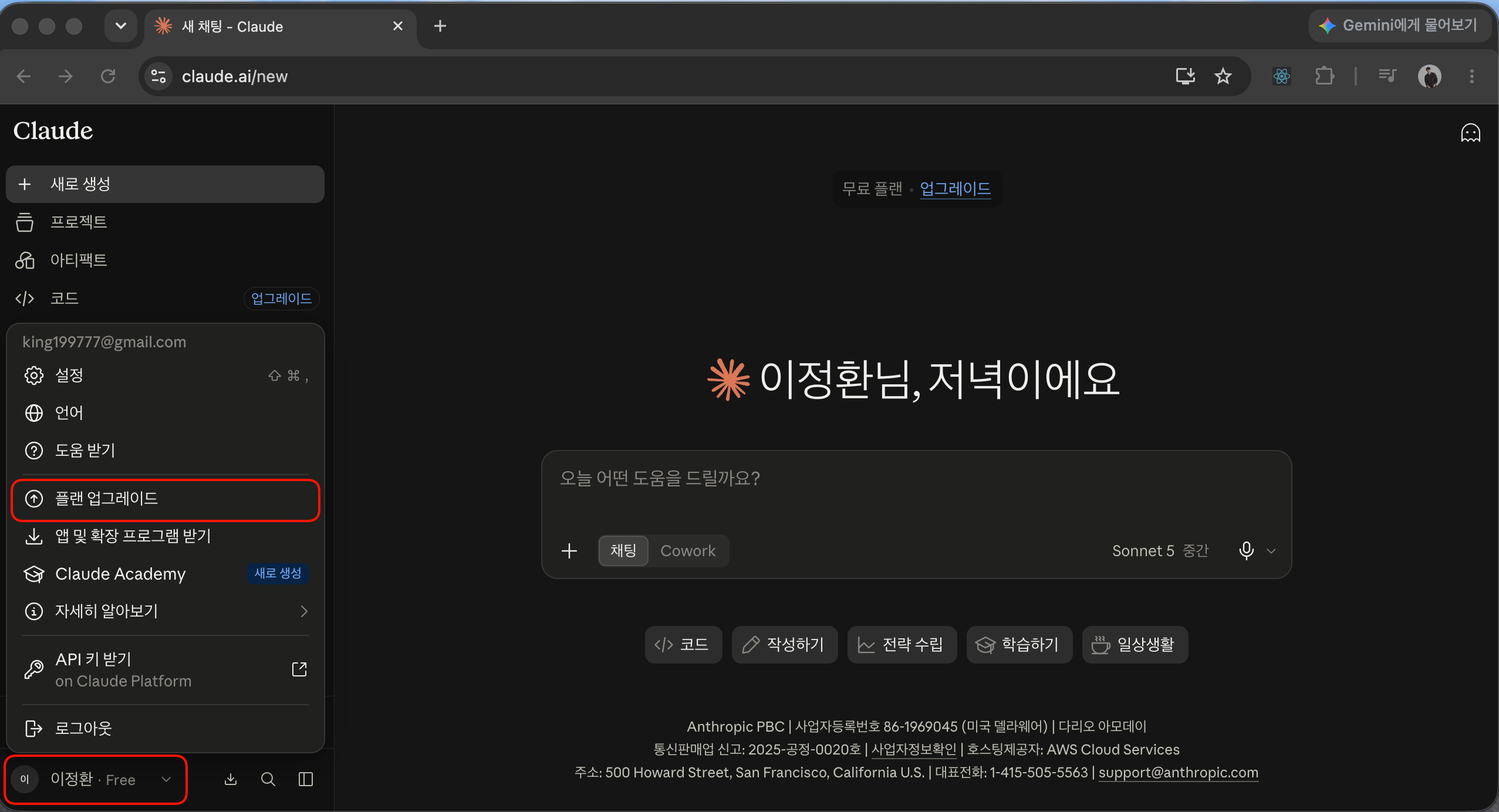The width and height of the screenshot is (1499, 812).
Task: Bookmark this page with the star icon
Action: 1223,76
